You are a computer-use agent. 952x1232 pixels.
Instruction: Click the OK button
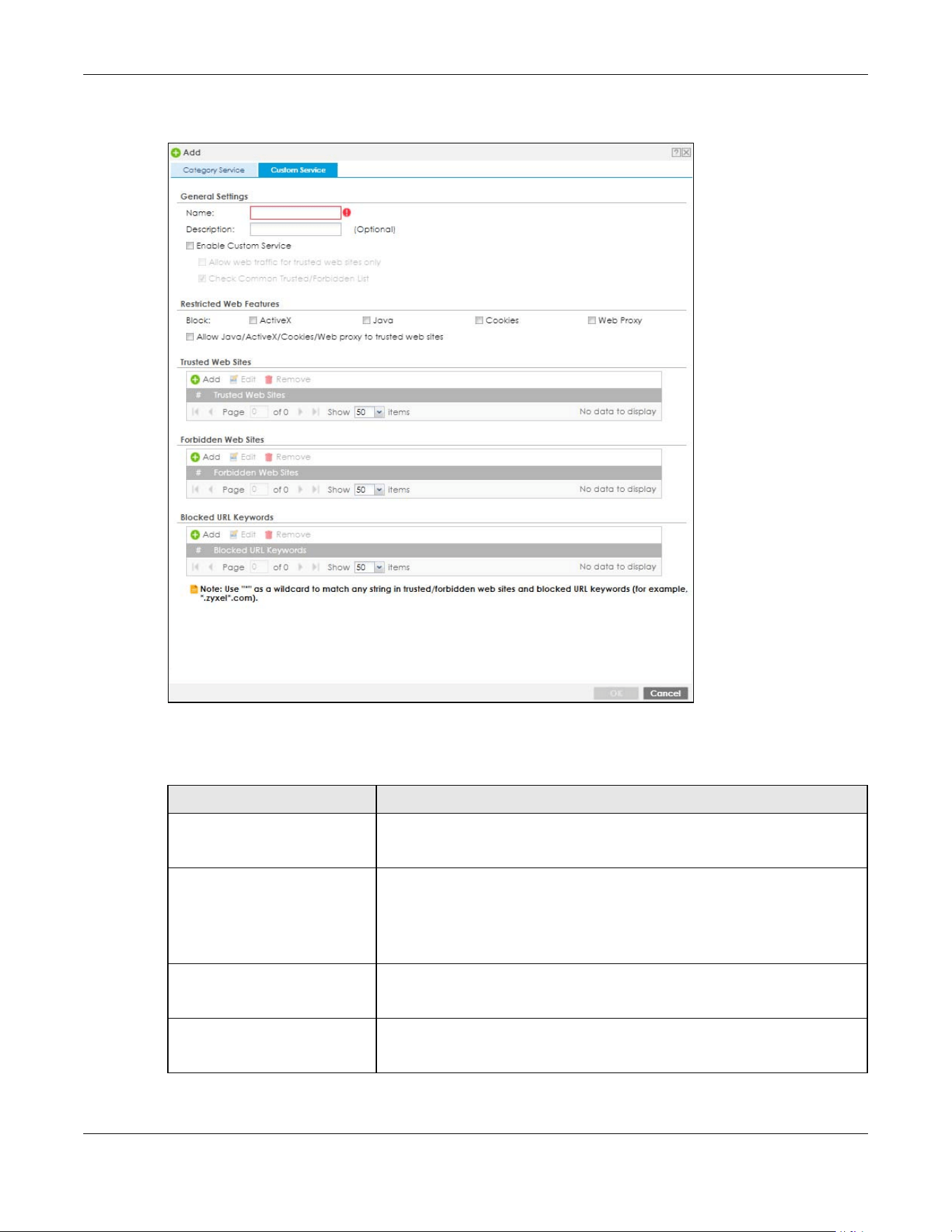point(616,693)
